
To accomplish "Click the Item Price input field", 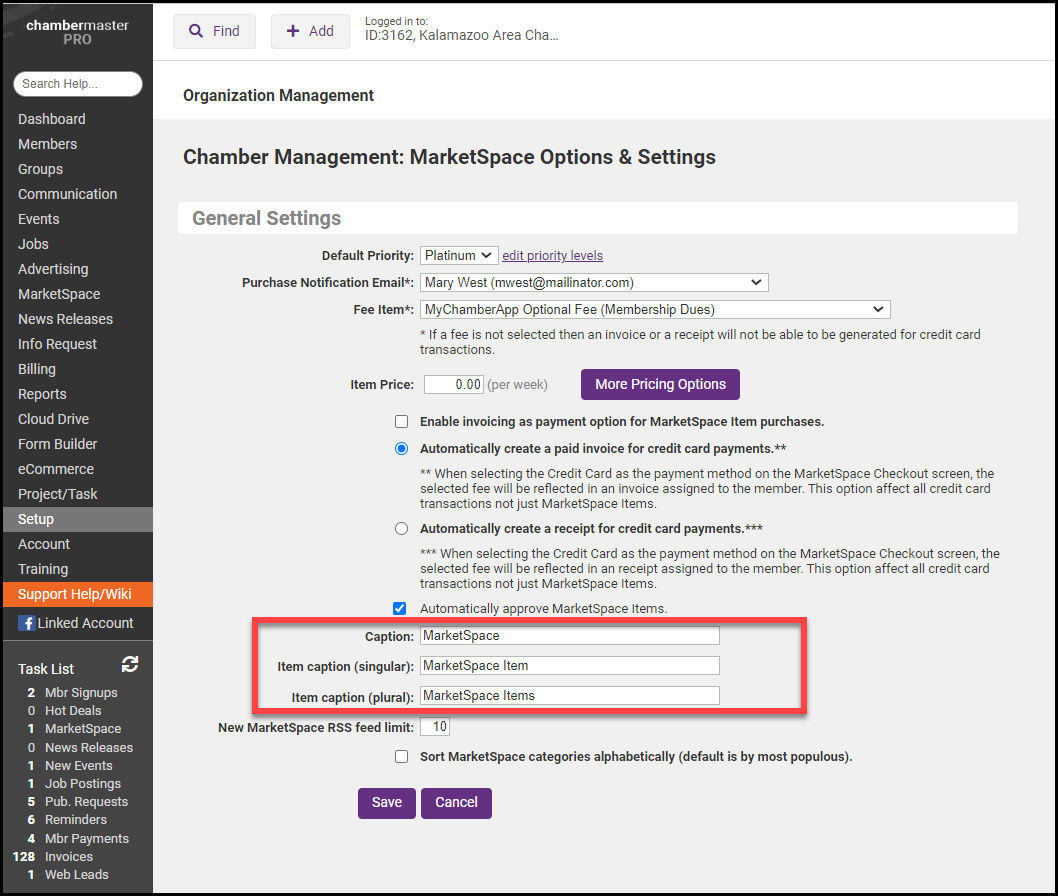I will coord(454,384).
